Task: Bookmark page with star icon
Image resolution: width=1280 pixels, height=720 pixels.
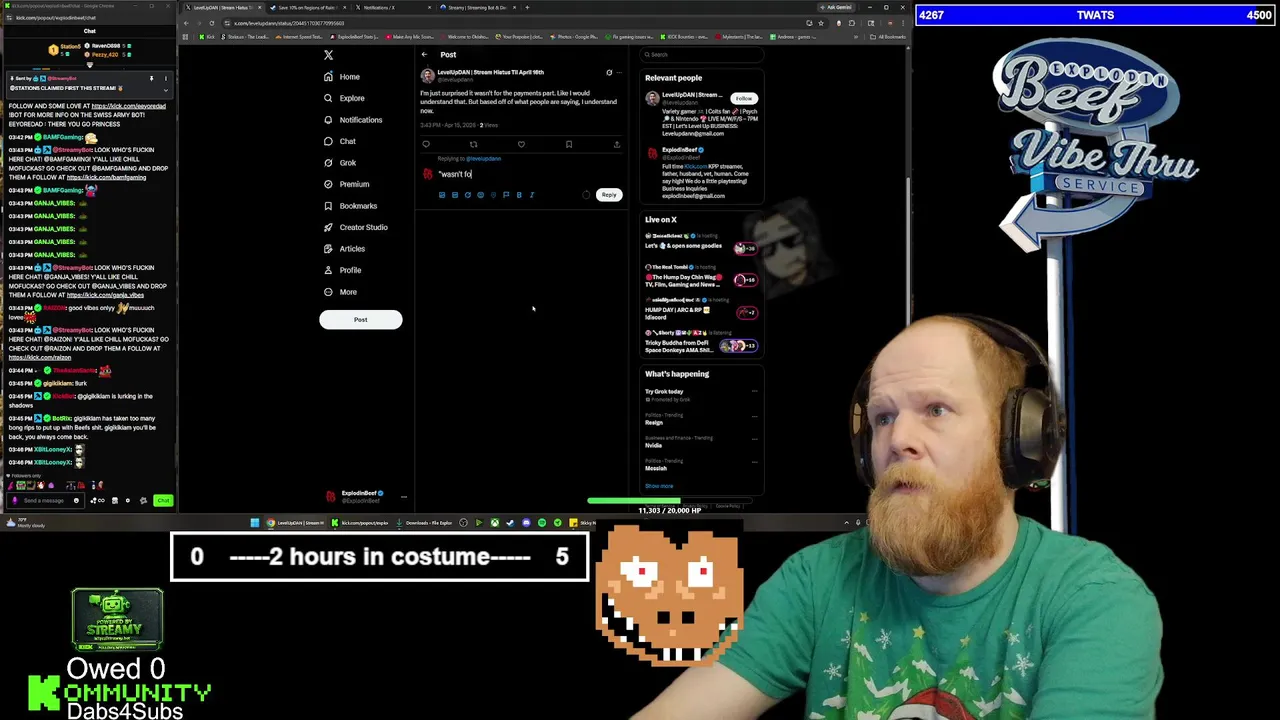Action: 821,23
